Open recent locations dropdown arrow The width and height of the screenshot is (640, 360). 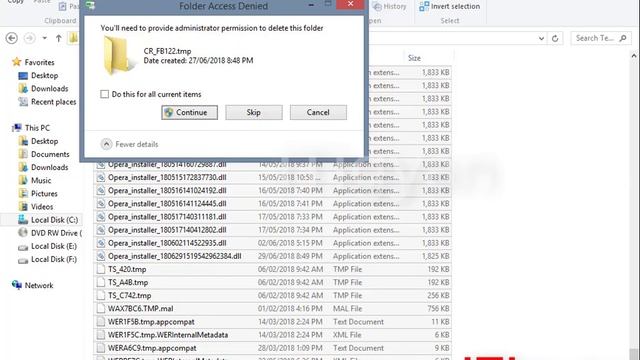44,38
